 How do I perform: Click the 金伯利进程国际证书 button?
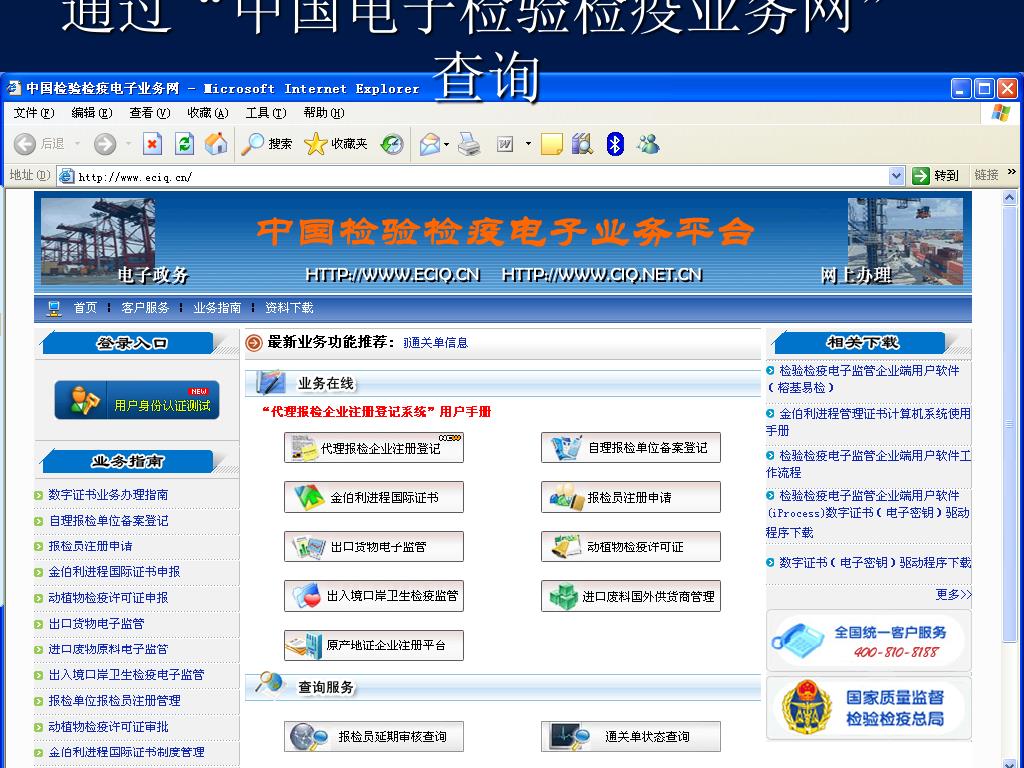[x=374, y=498]
